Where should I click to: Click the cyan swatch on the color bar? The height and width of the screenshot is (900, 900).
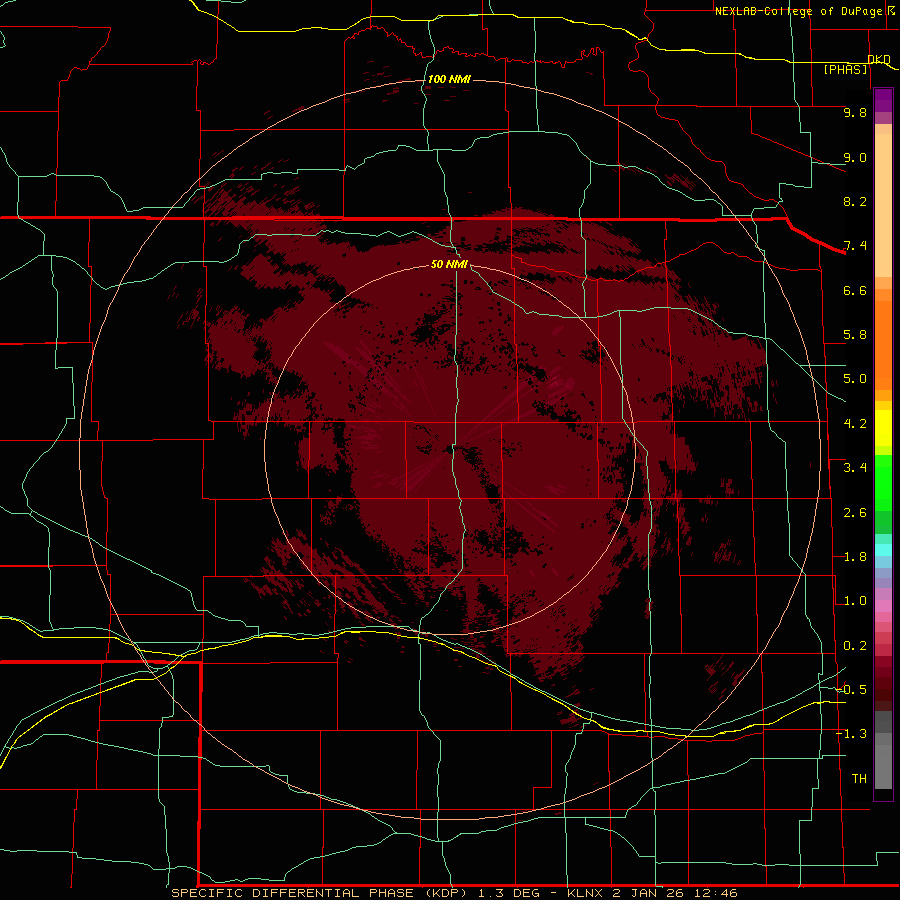point(883,550)
